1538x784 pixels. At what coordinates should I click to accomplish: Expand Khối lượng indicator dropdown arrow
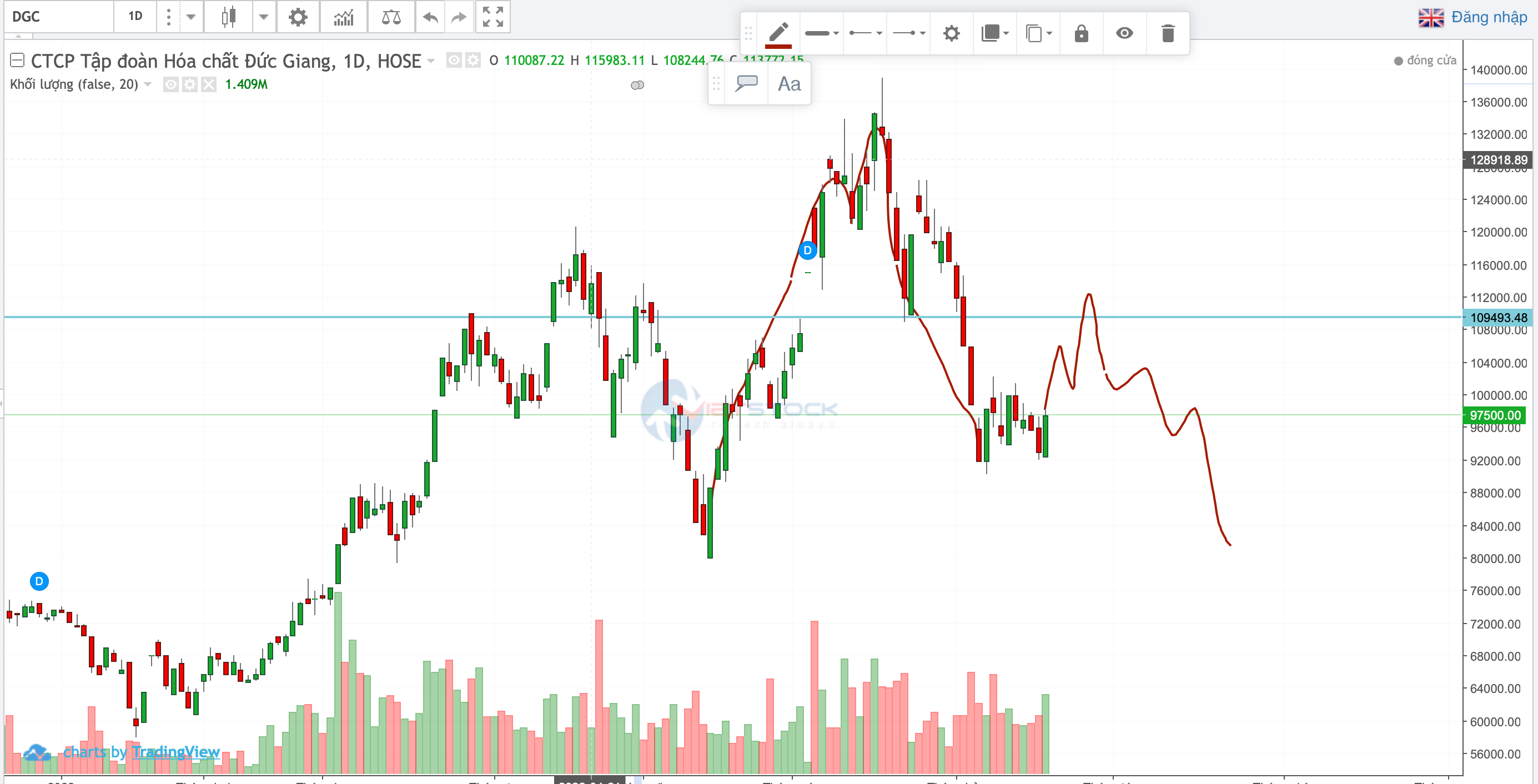[148, 84]
